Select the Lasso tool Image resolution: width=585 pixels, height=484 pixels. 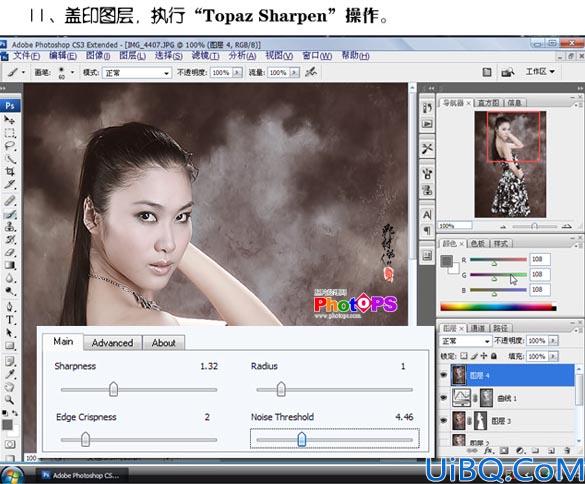pos(9,146)
